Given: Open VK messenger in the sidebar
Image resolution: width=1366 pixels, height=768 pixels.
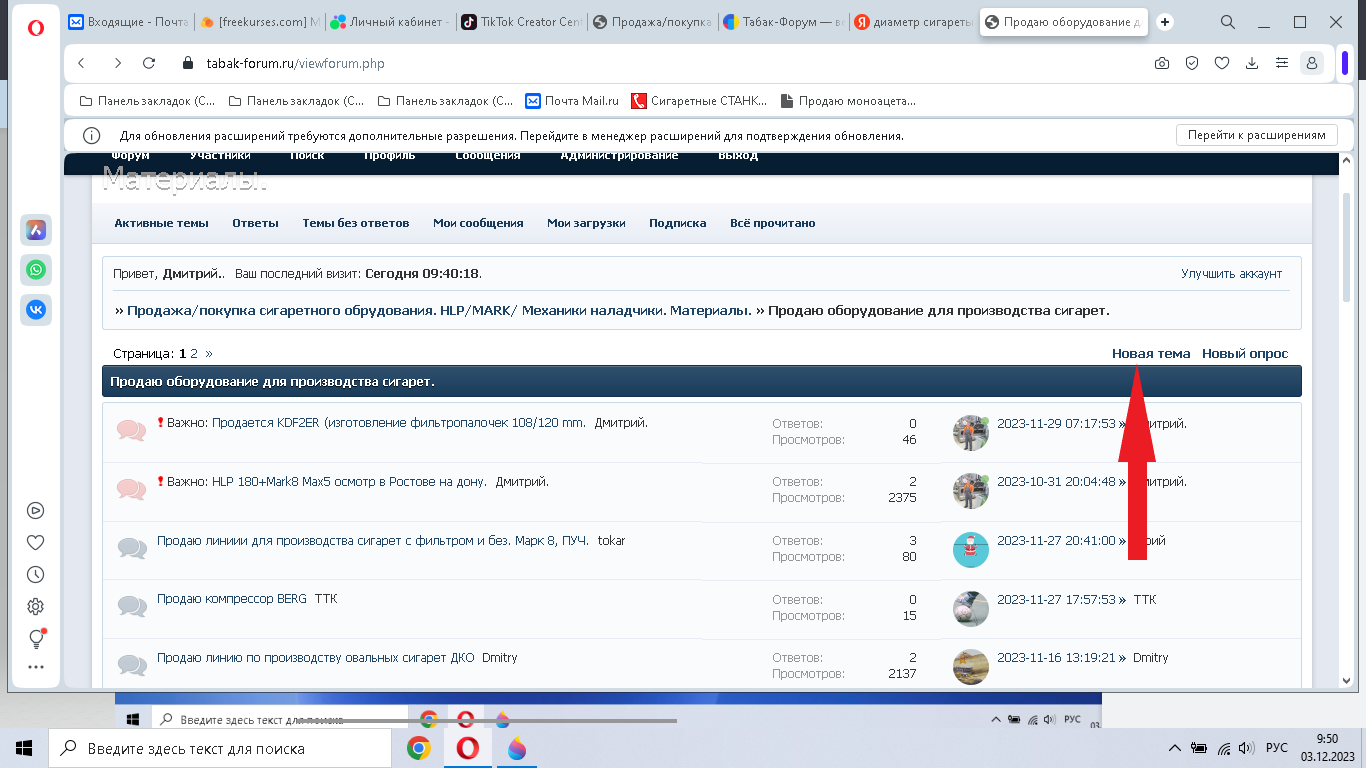Looking at the screenshot, I should pyautogui.click(x=36, y=310).
